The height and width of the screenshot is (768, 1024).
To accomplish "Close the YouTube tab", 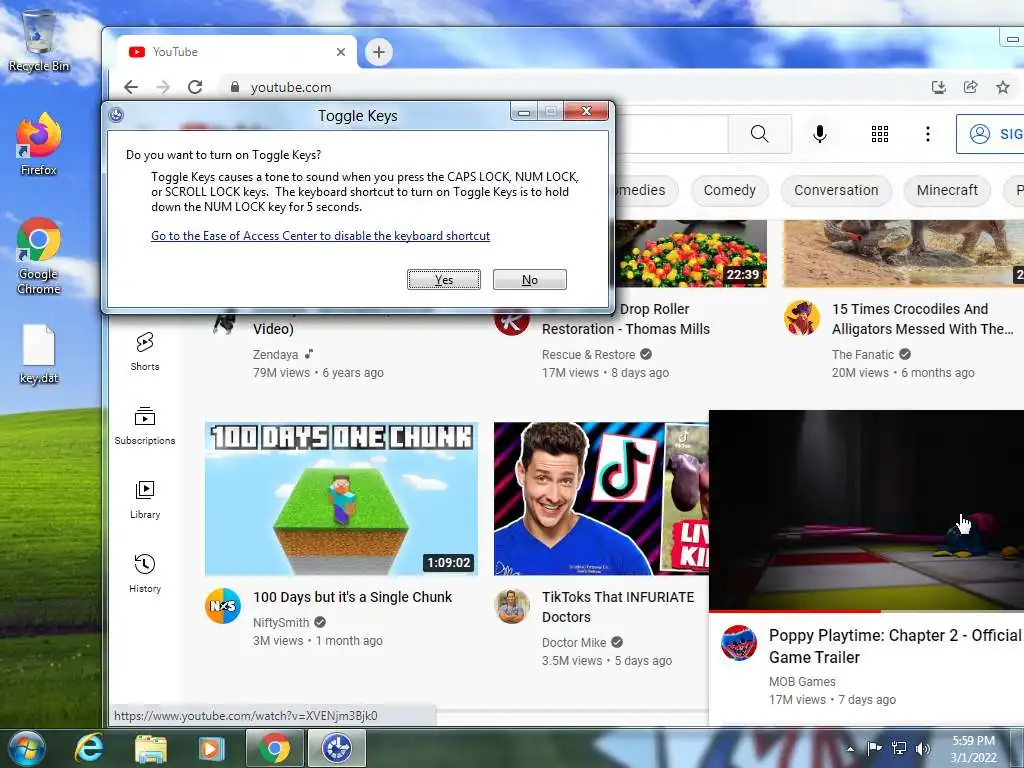I will click(340, 52).
